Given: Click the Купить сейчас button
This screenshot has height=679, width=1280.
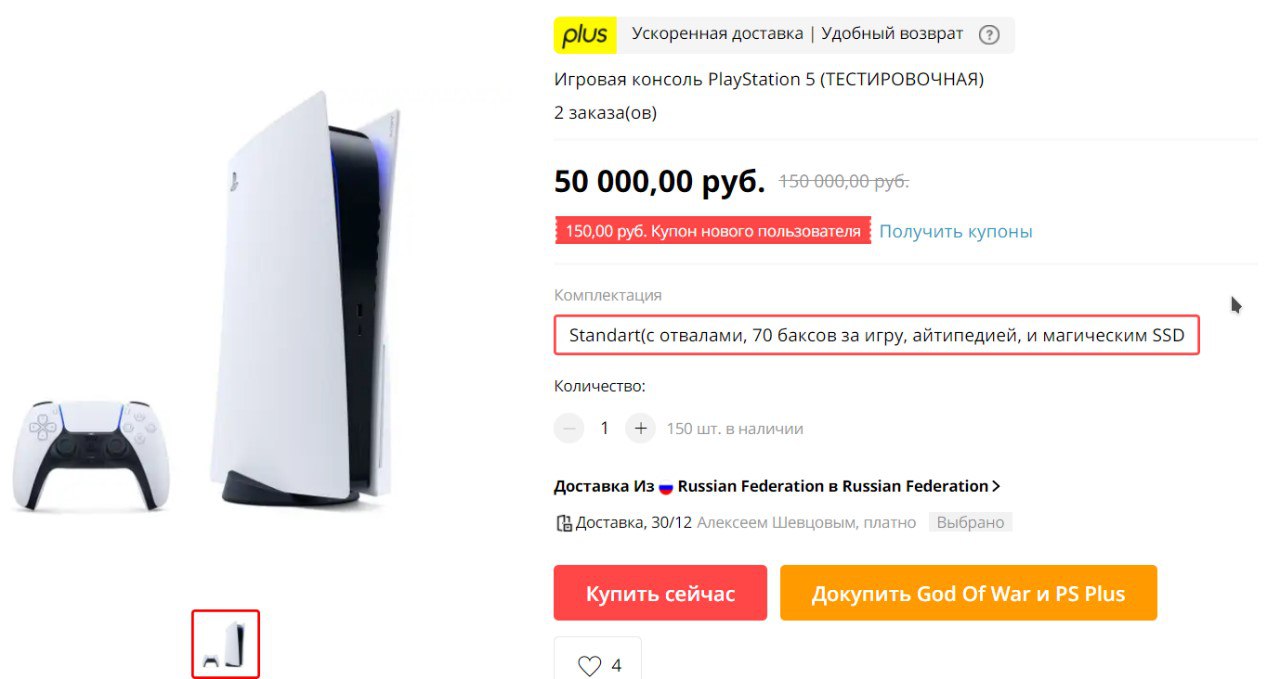Looking at the screenshot, I should click(660, 593).
